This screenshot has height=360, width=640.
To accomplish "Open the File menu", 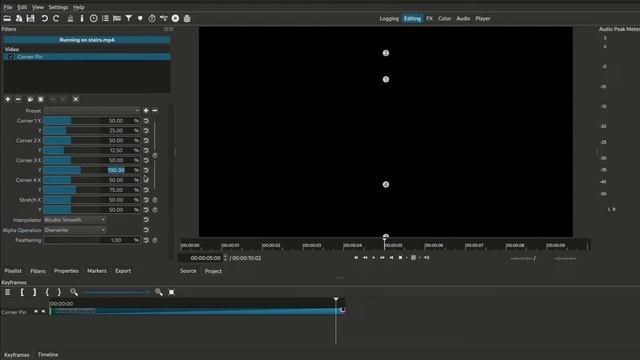I will coord(8,7).
